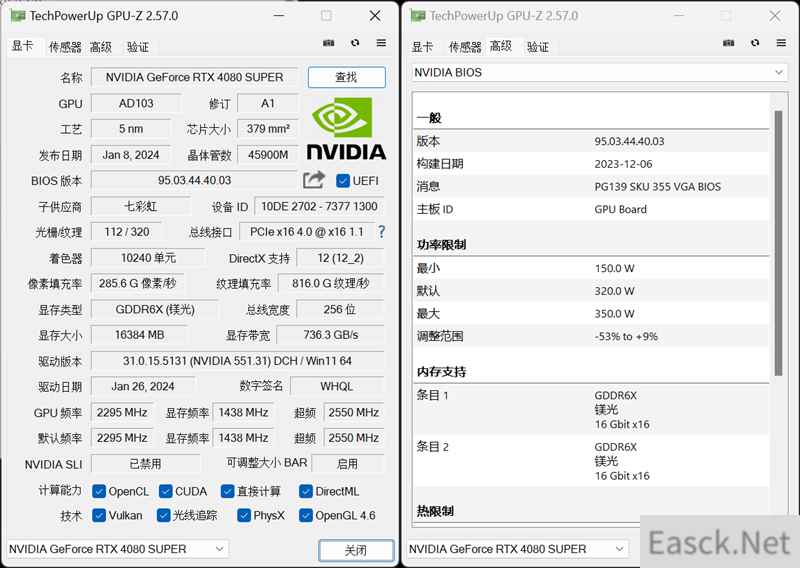Toggle the OpenCL checkbox

(99, 491)
